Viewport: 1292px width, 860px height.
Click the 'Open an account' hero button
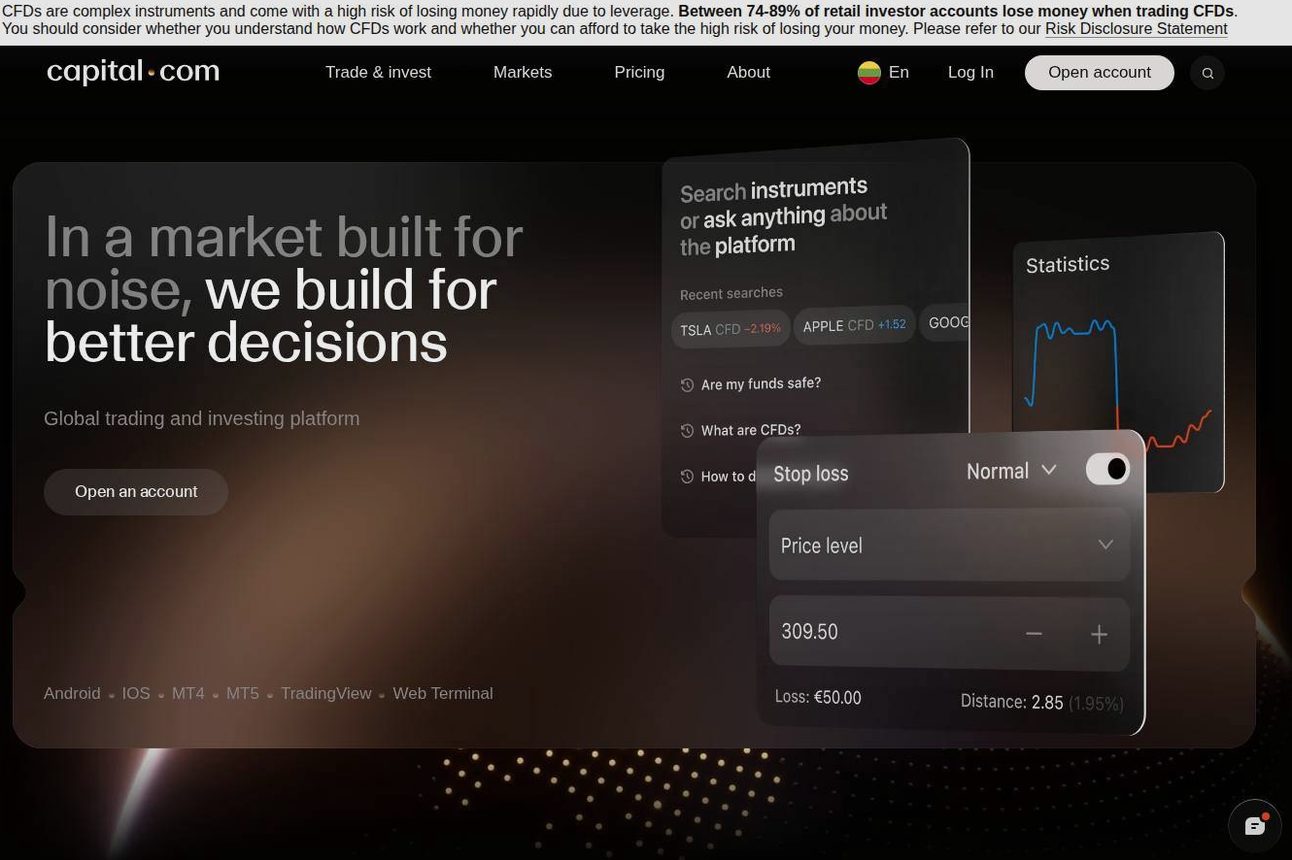pos(136,492)
